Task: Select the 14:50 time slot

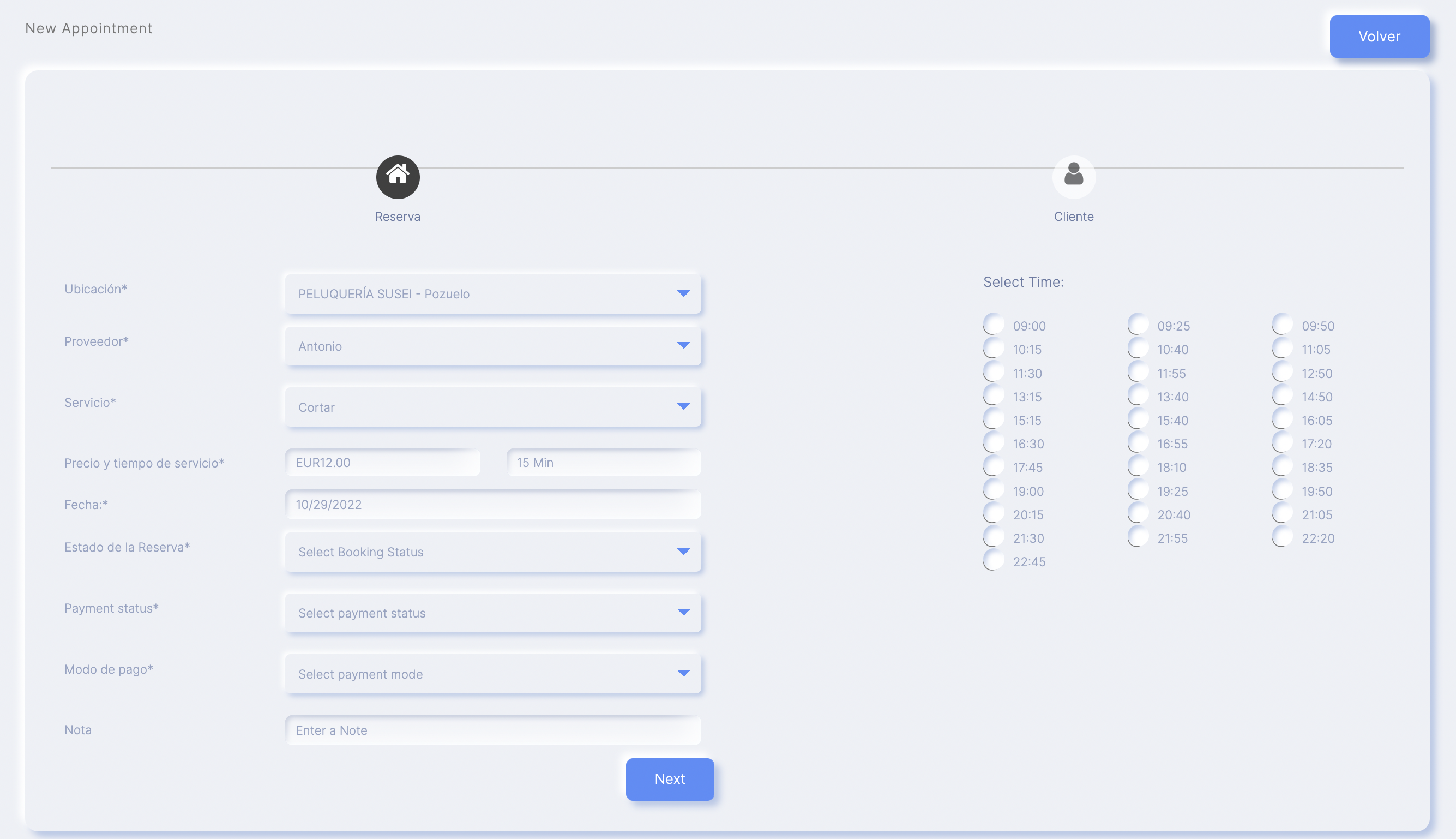Action: click(1283, 395)
